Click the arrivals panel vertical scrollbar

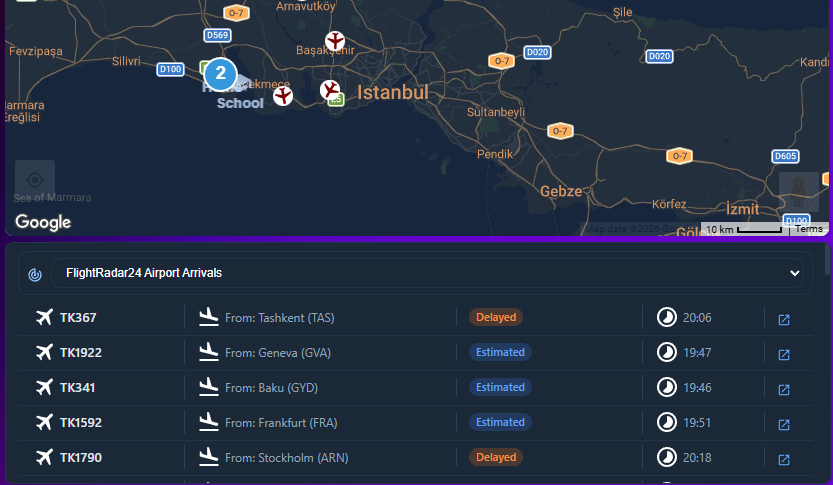pos(829,260)
